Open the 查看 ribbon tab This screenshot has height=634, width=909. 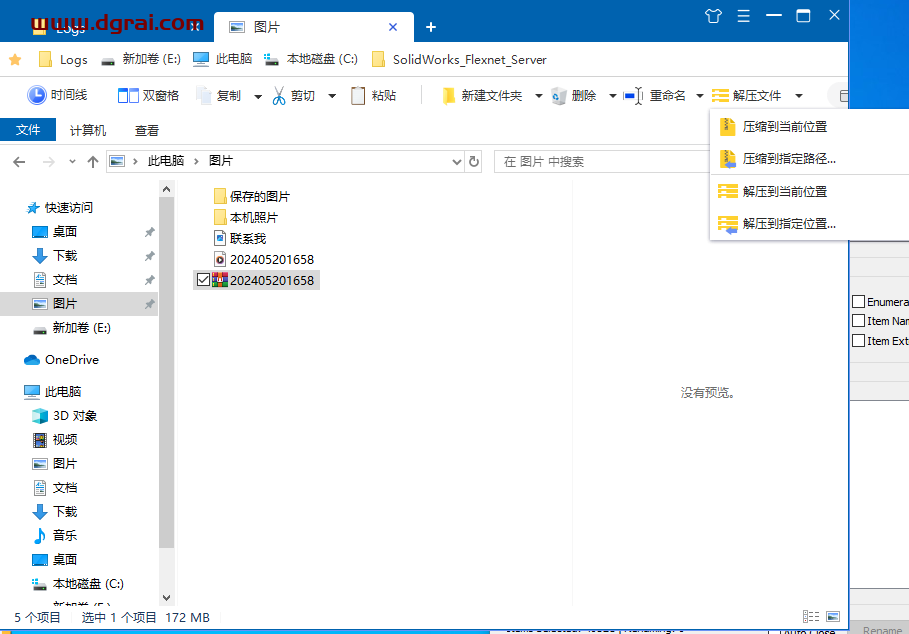[x=147, y=130]
